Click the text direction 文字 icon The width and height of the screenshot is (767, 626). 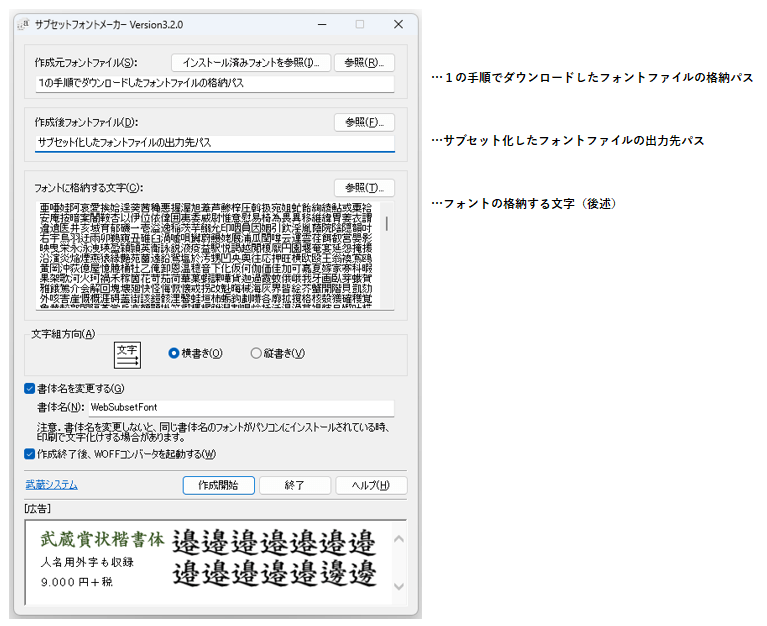pyautogui.click(x=127, y=353)
